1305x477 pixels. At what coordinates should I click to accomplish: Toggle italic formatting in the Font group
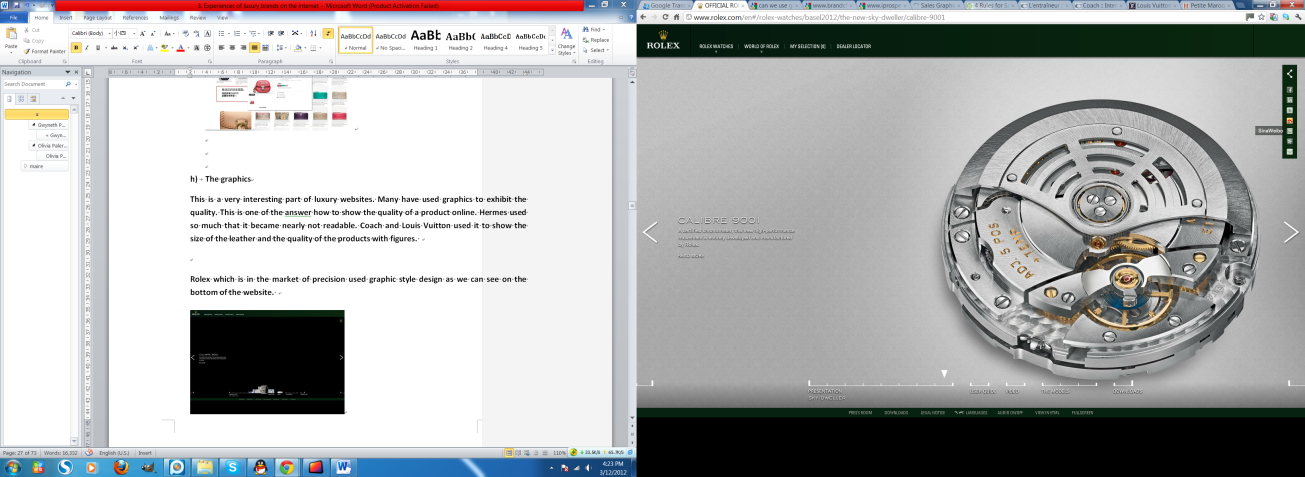tap(87, 47)
